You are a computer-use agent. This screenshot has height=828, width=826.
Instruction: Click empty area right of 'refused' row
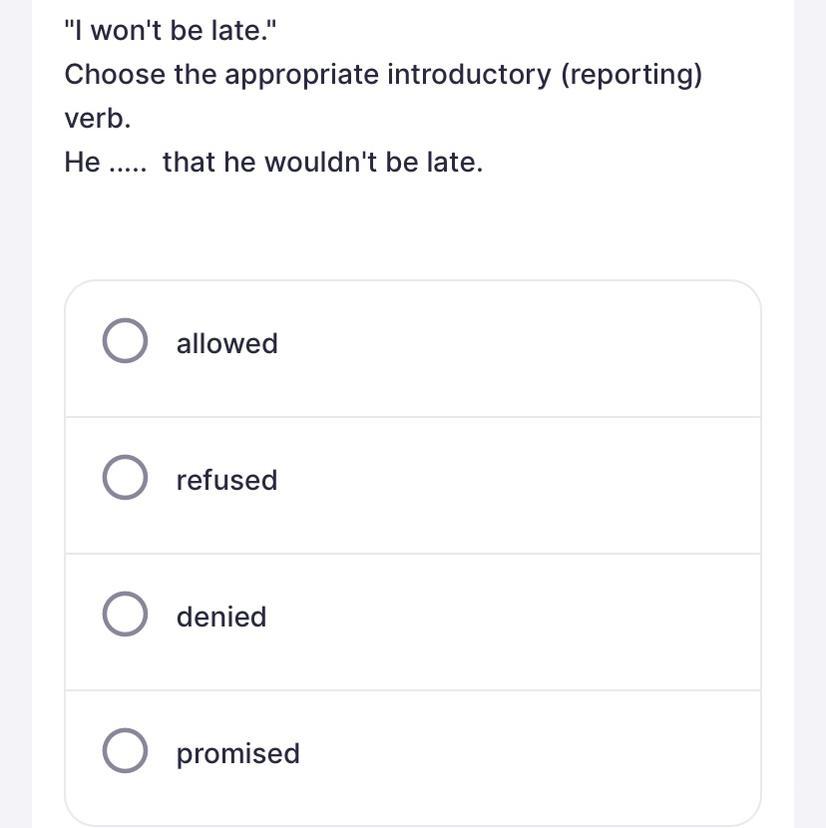click(518, 485)
